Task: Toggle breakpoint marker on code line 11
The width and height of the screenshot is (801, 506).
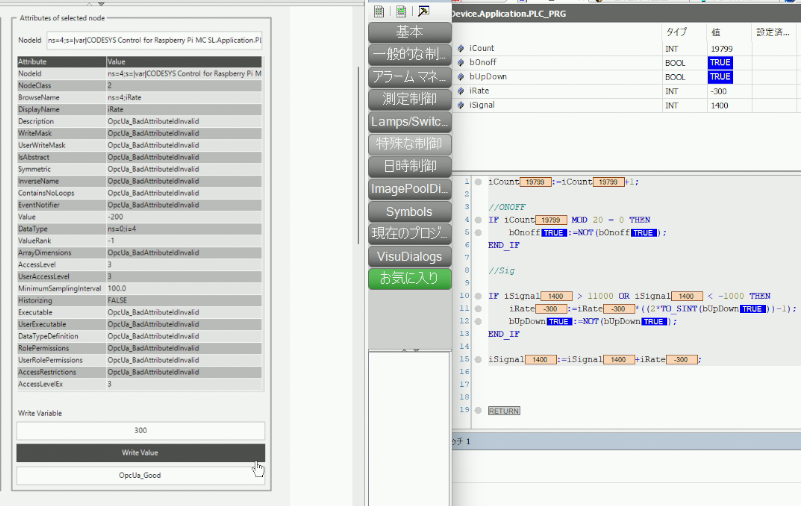Action: 478,309
